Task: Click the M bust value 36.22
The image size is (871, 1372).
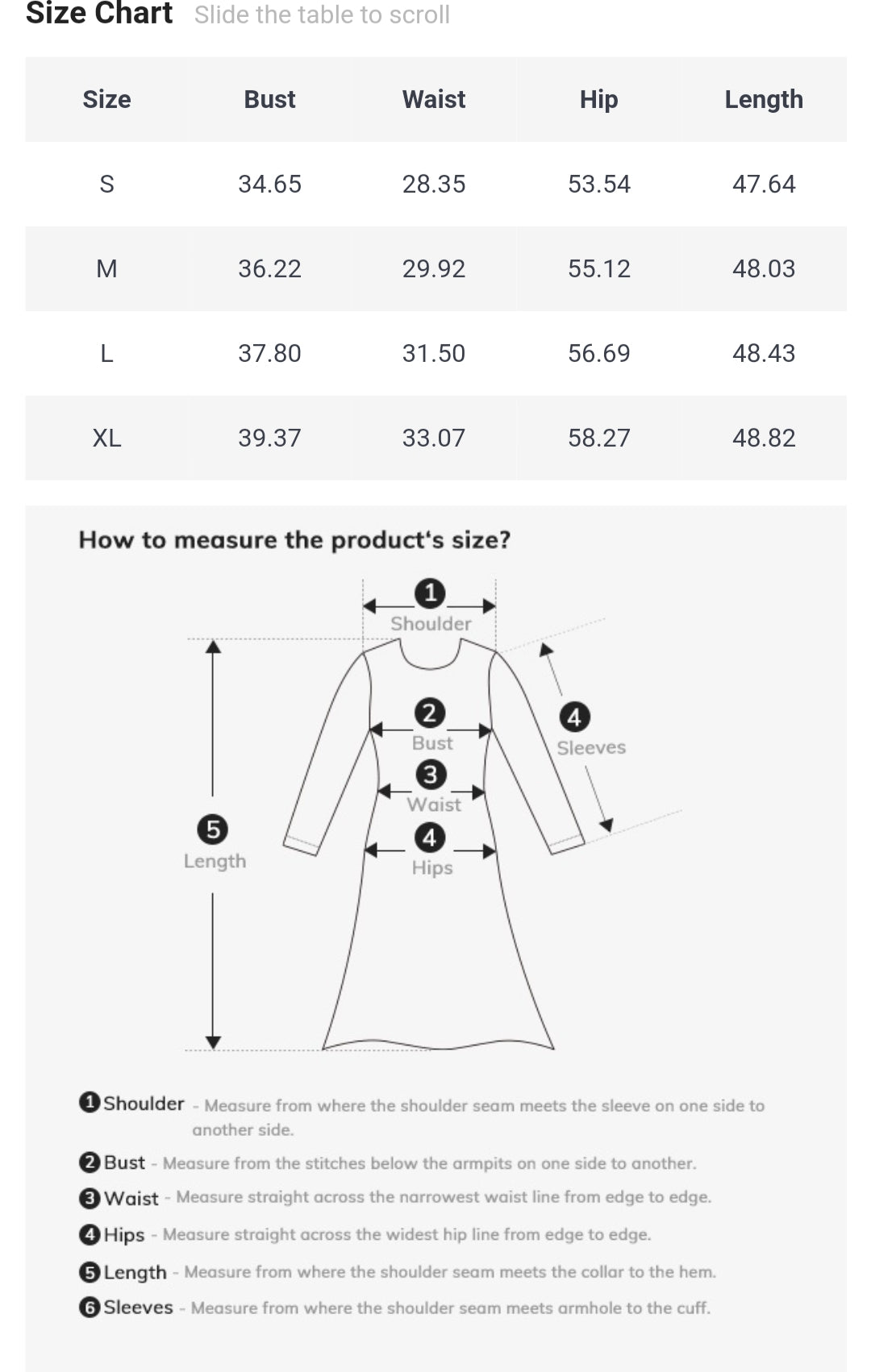Action: (269, 268)
